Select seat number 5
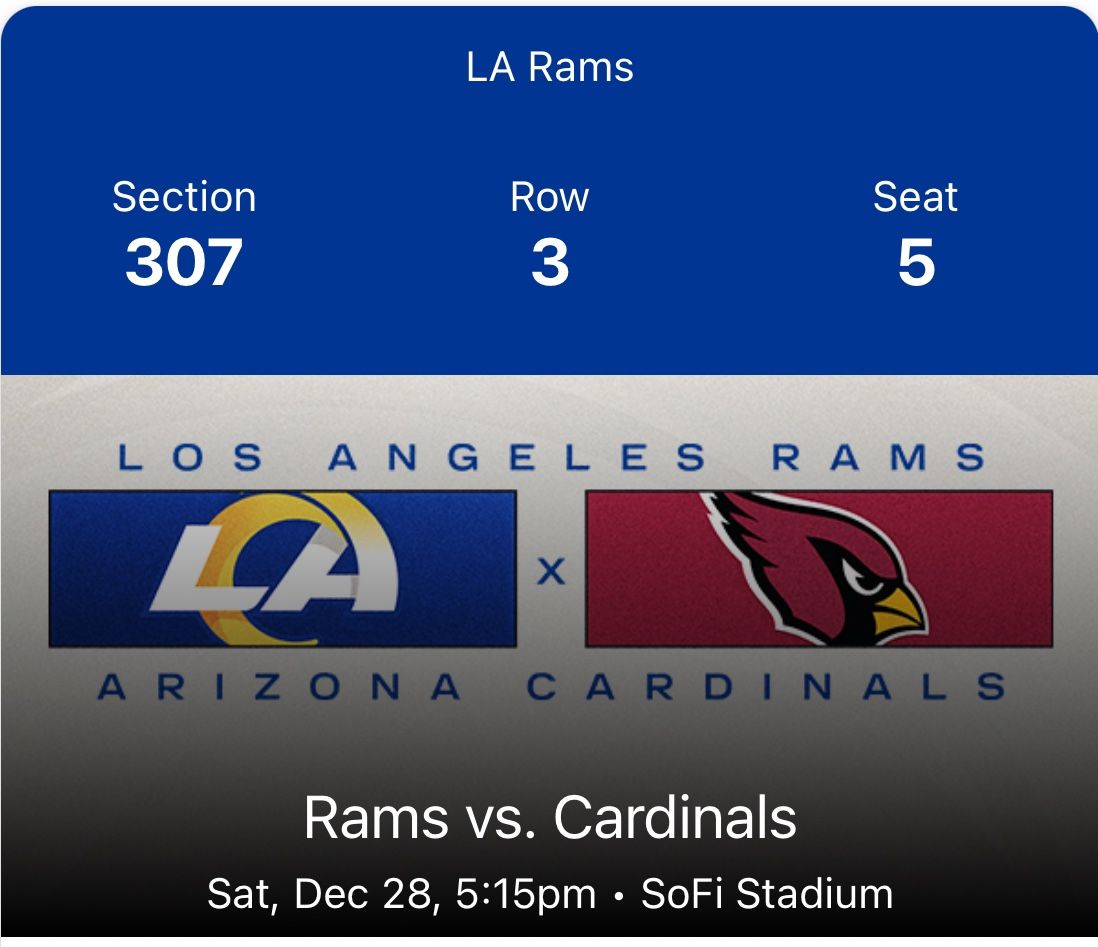The image size is (1098, 947). [915, 262]
